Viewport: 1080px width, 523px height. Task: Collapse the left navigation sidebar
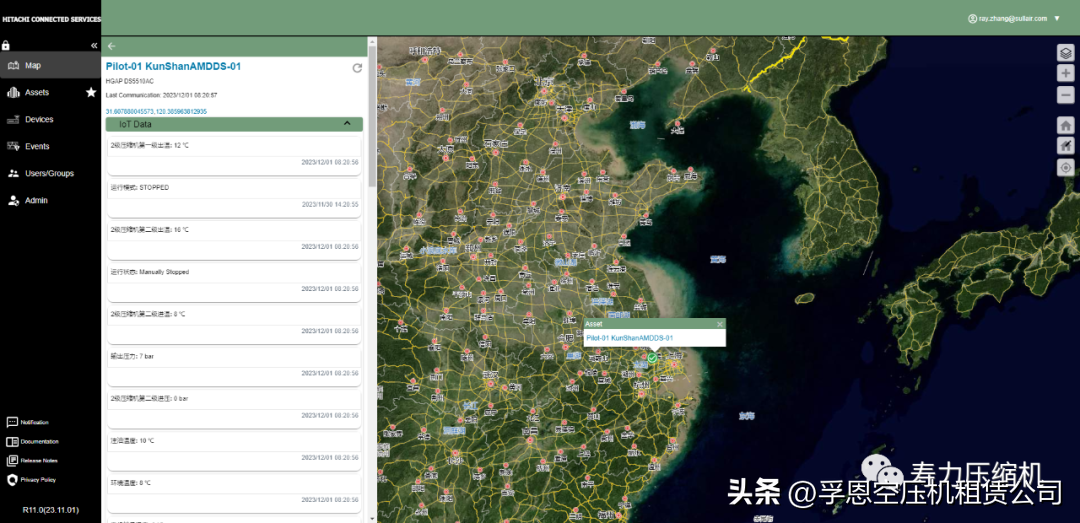pos(94,45)
